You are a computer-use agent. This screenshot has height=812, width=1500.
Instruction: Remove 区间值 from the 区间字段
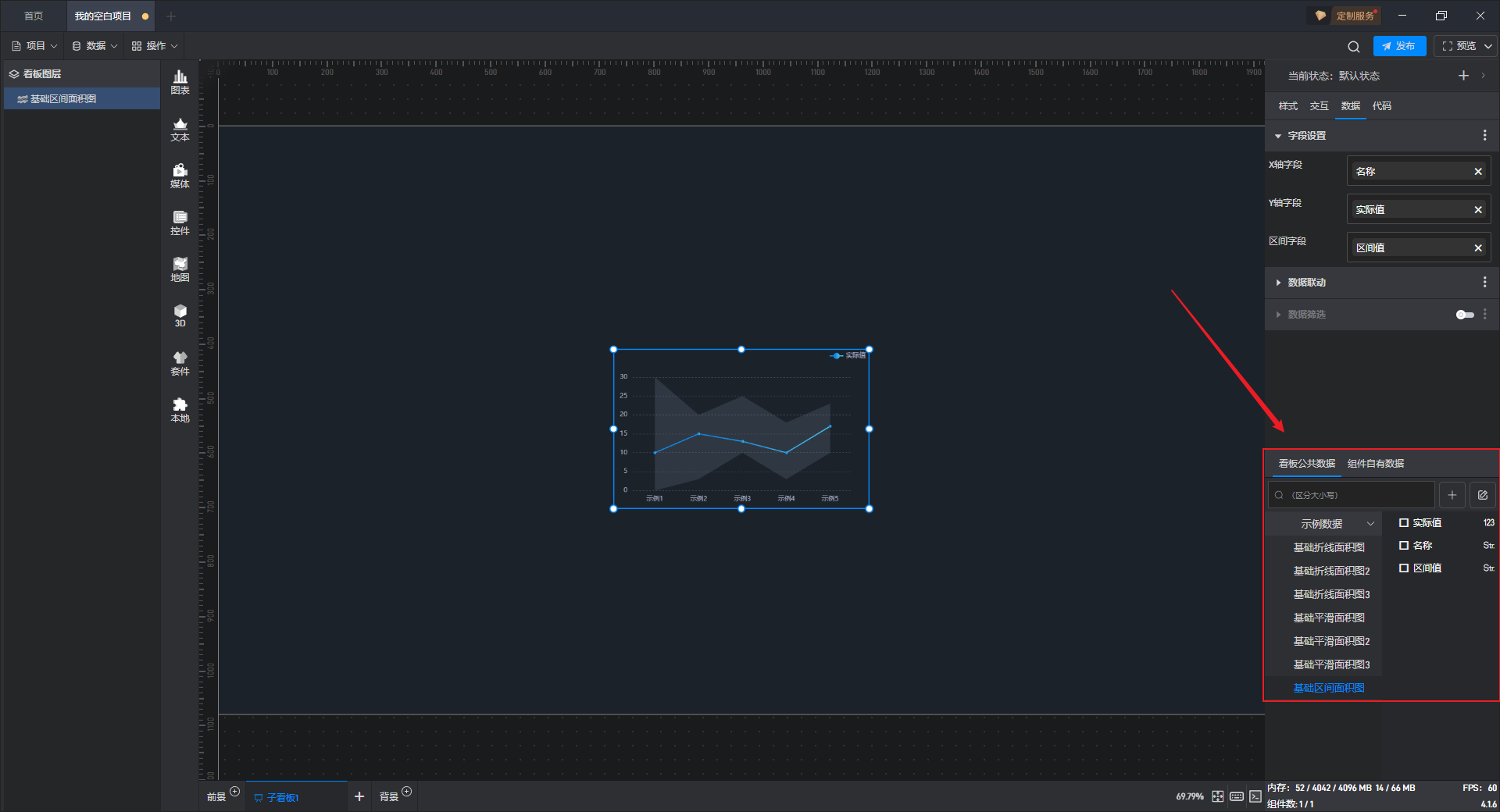point(1478,248)
